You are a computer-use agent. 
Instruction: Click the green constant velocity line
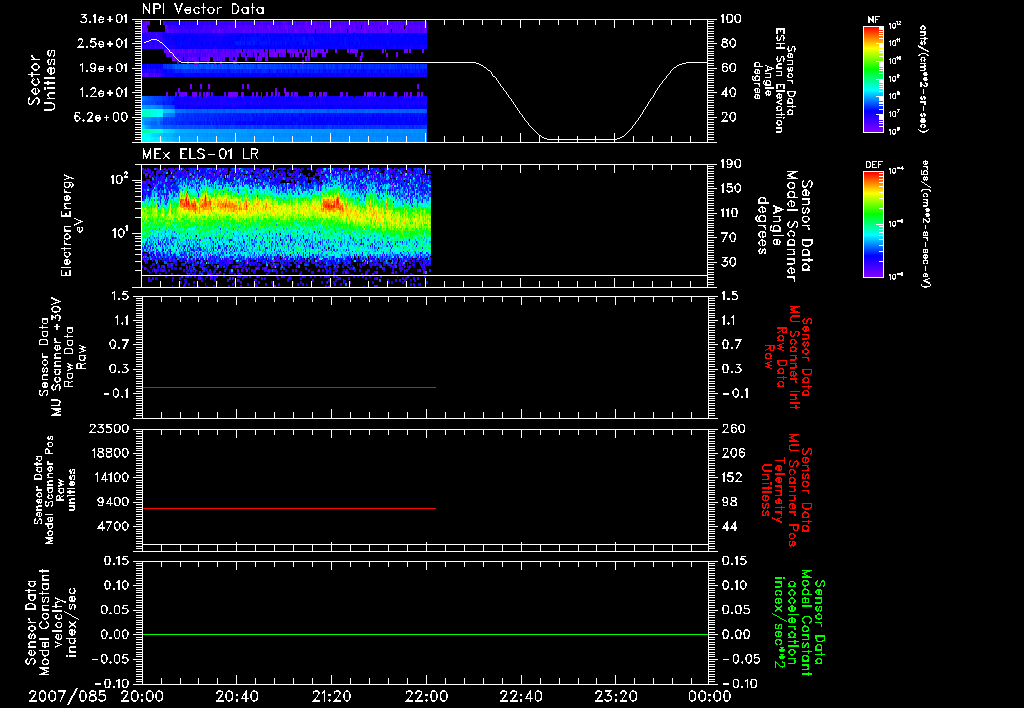point(424,634)
